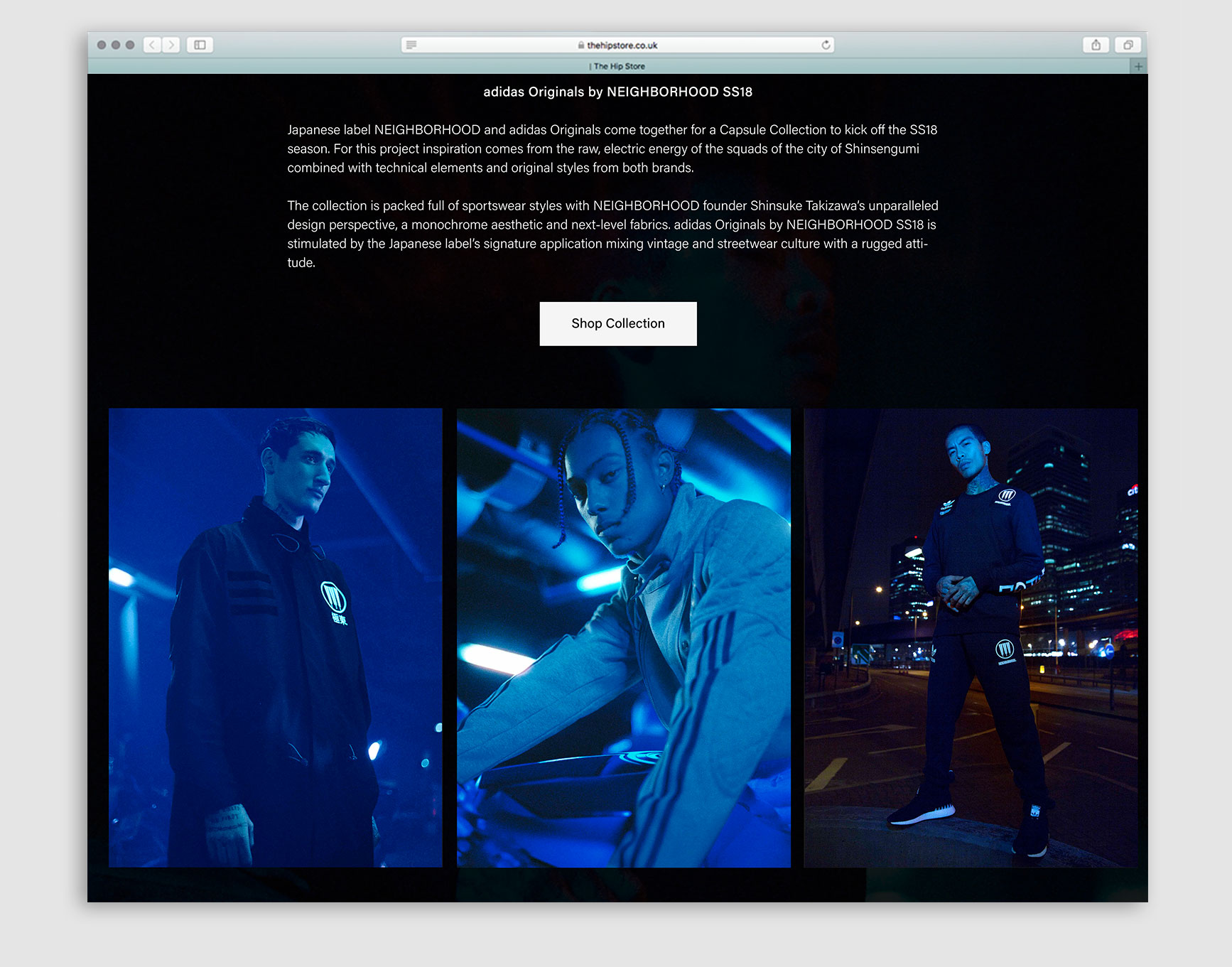1232x967 pixels.
Task: Minimize the window with the middle traffic-light button
Action: [x=116, y=45]
